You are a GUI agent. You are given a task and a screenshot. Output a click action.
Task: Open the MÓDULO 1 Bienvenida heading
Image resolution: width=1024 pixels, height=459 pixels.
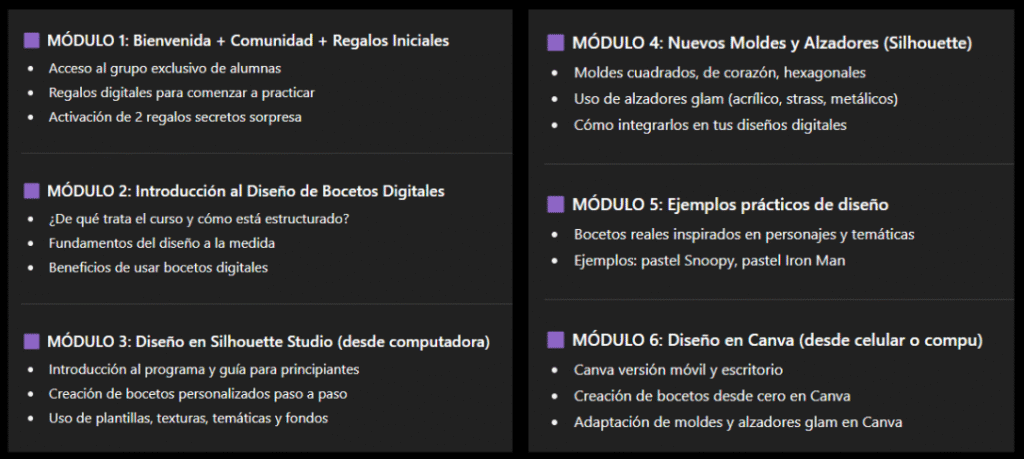tap(247, 41)
